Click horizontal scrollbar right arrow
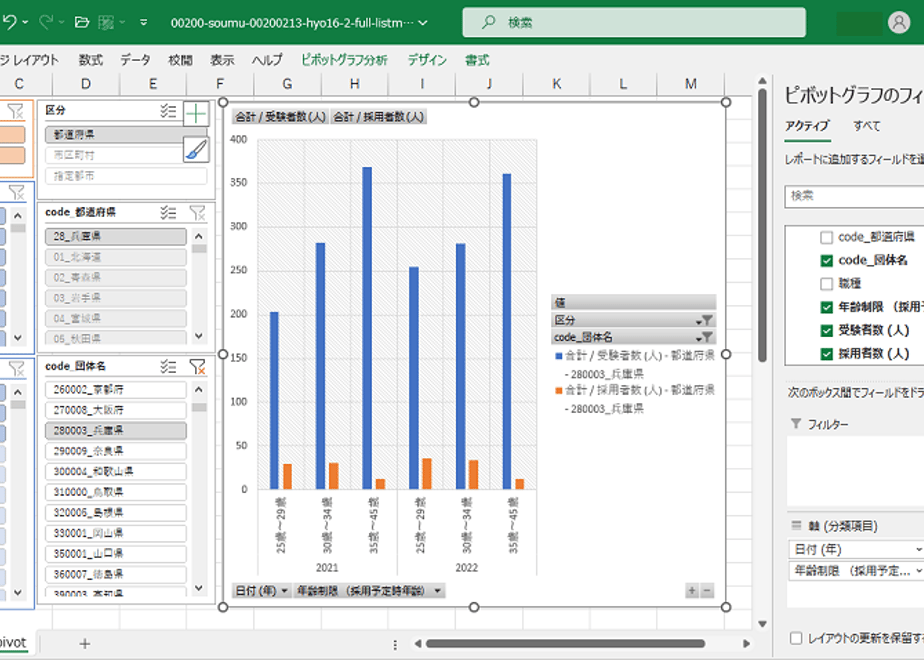Screen dimensions: 924x660 pos(746,644)
